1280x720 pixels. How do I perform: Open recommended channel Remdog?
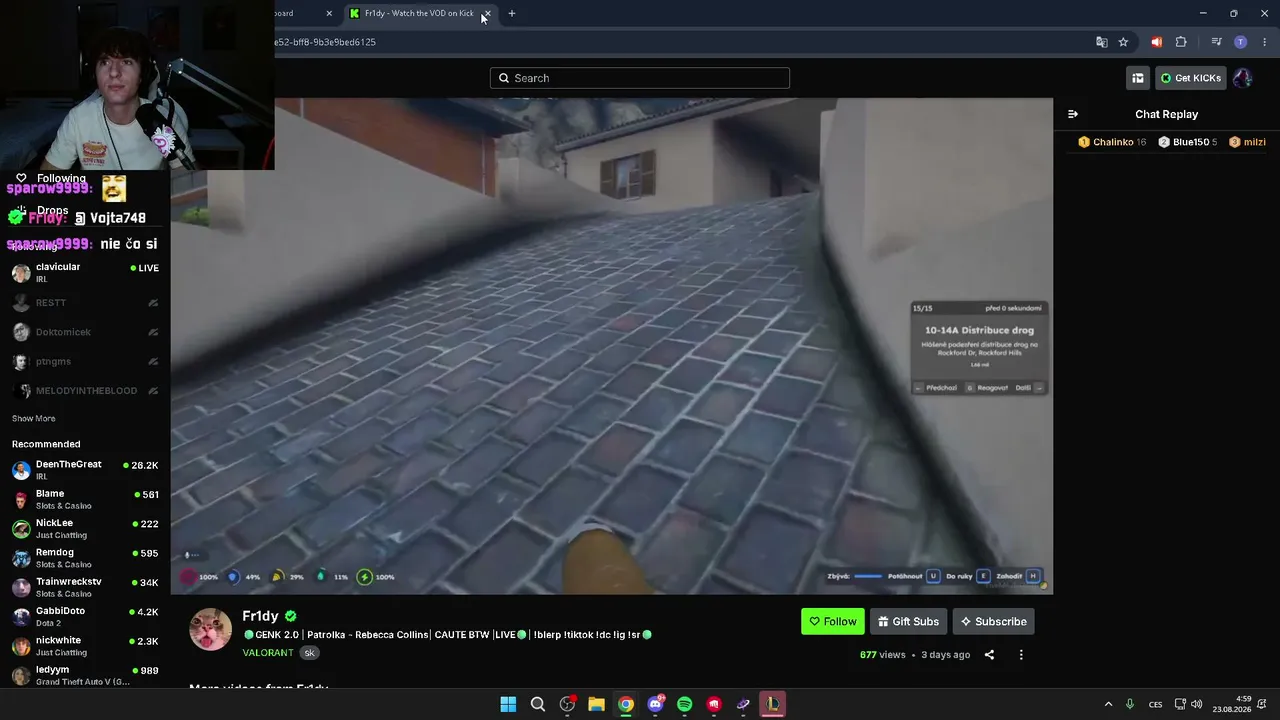tap(85, 558)
